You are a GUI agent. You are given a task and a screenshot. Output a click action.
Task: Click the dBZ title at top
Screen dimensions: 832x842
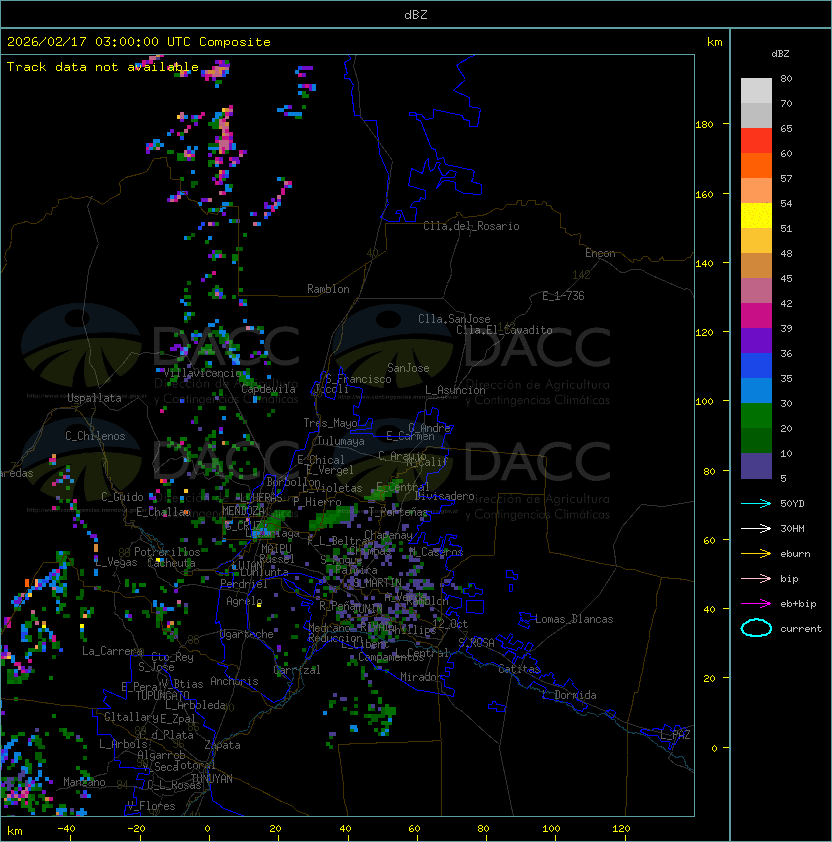(x=416, y=14)
